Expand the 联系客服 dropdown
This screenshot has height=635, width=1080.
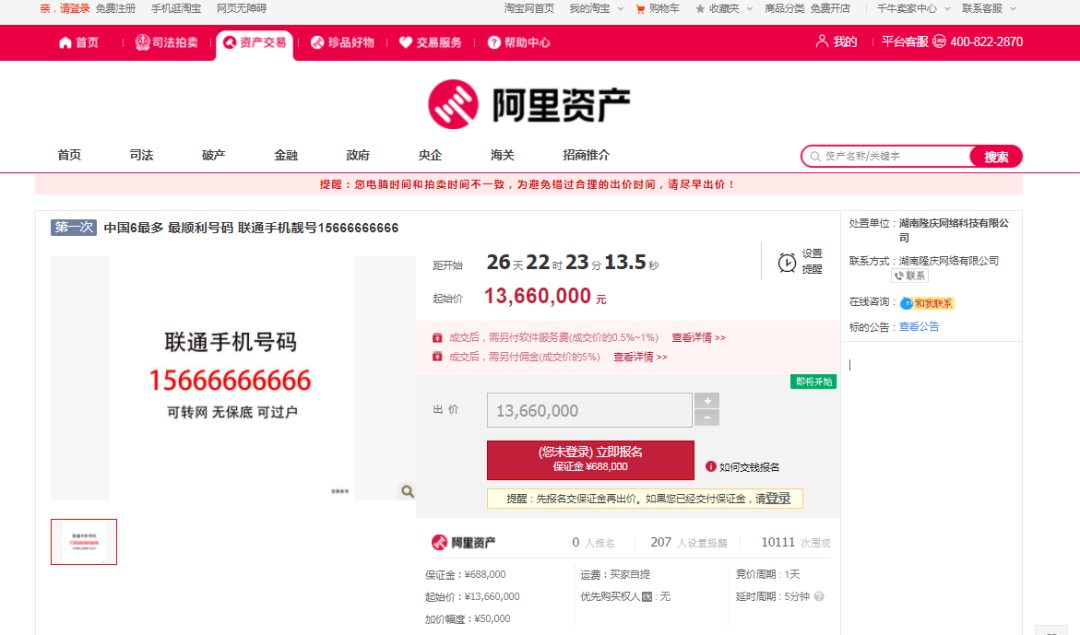1012,9
